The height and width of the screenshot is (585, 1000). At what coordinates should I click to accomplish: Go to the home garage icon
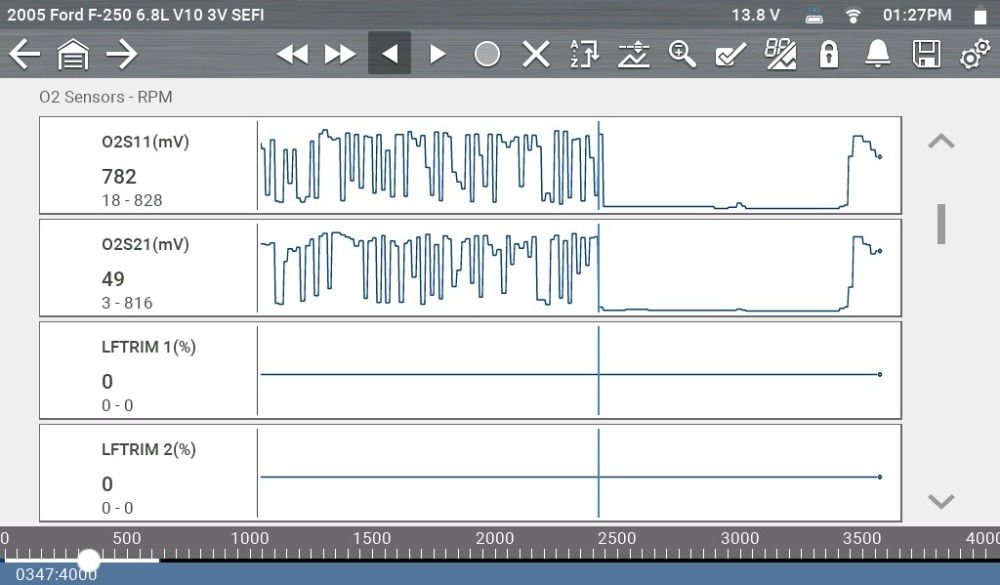[73, 54]
